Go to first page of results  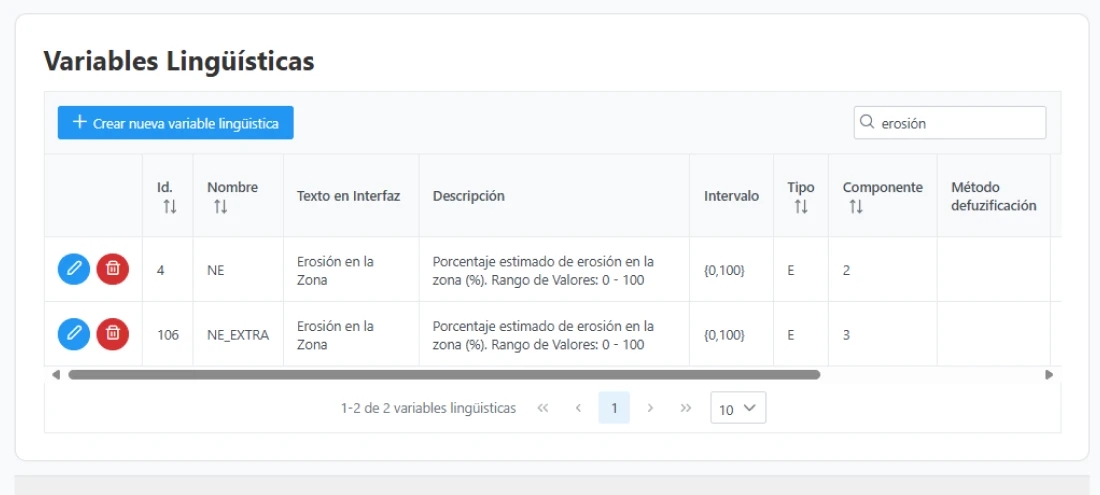click(543, 408)
